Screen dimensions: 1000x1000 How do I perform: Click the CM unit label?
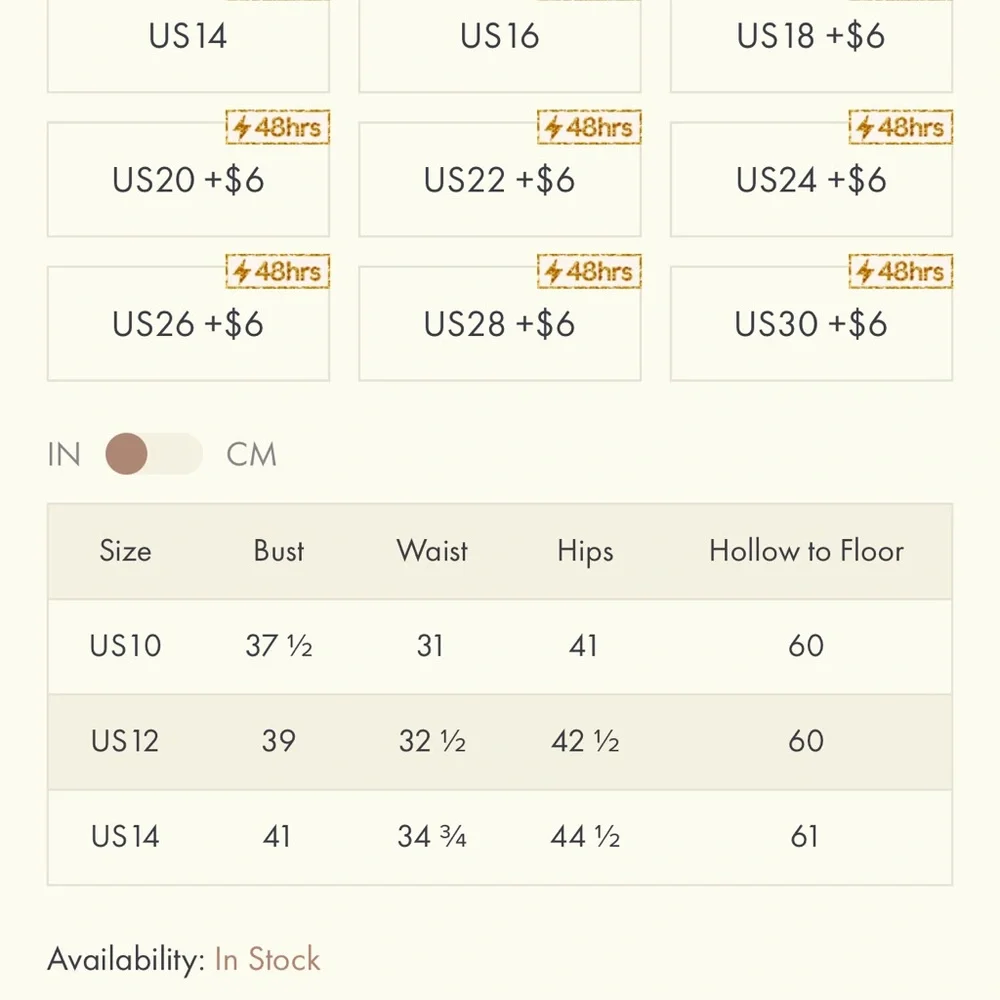pyautogui.click(x=251, y=455)
